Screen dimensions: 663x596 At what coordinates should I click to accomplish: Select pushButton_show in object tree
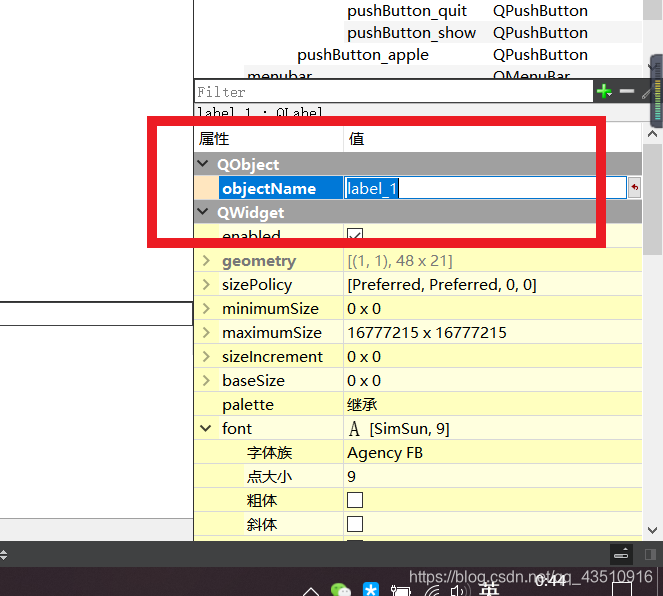click(x=411, y=33)
